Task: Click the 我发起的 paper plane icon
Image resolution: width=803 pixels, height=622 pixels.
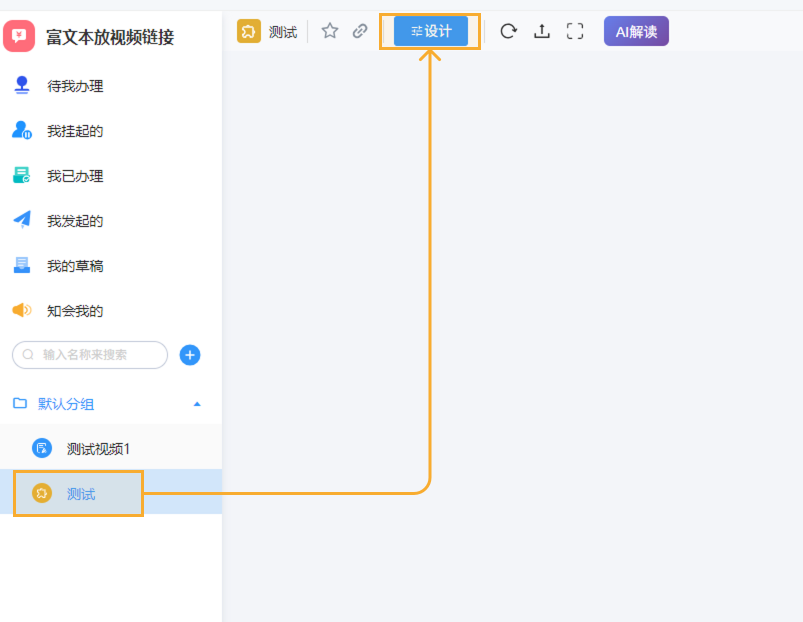Action: [22, 220]
